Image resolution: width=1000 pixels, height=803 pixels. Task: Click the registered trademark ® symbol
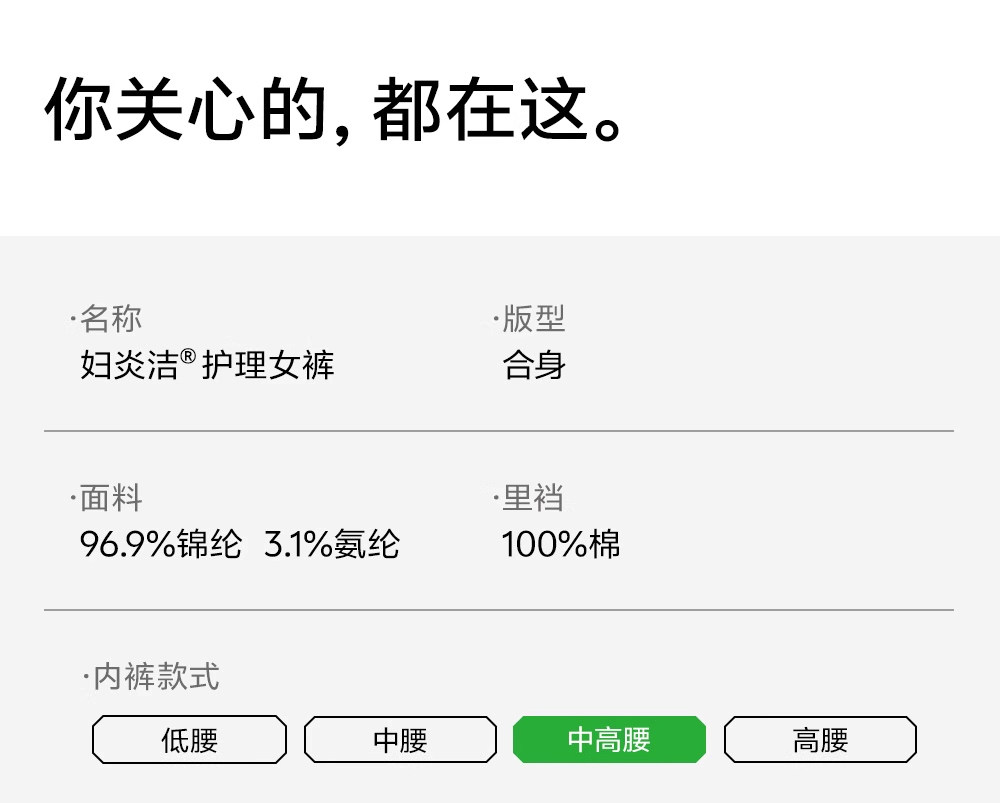tap(188, 355)
